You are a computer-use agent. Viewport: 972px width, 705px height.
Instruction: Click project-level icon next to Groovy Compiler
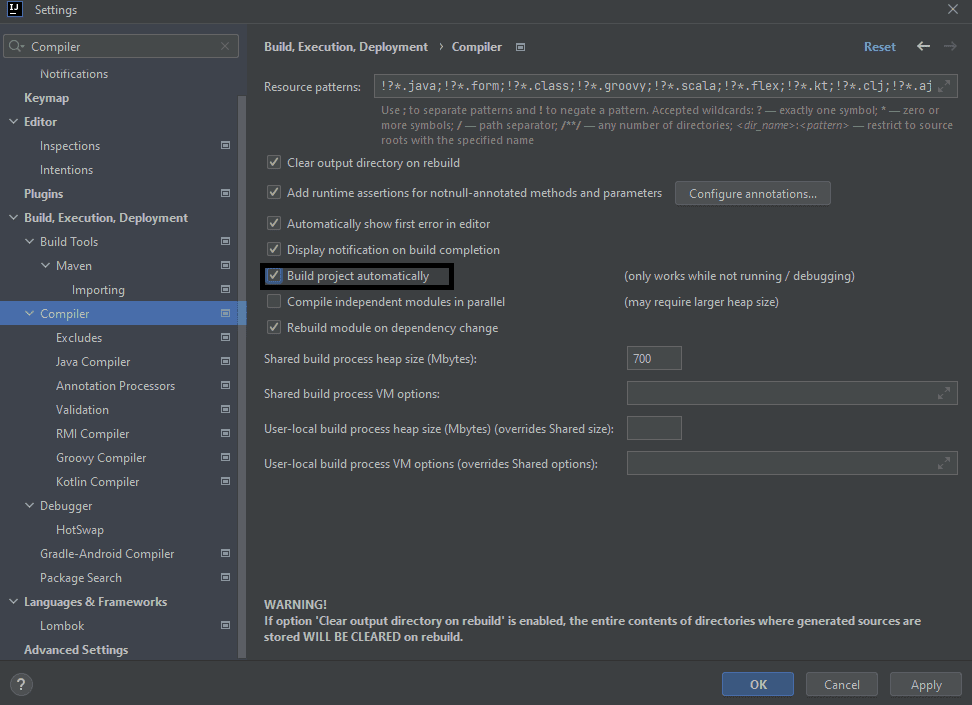click(226, 458)
